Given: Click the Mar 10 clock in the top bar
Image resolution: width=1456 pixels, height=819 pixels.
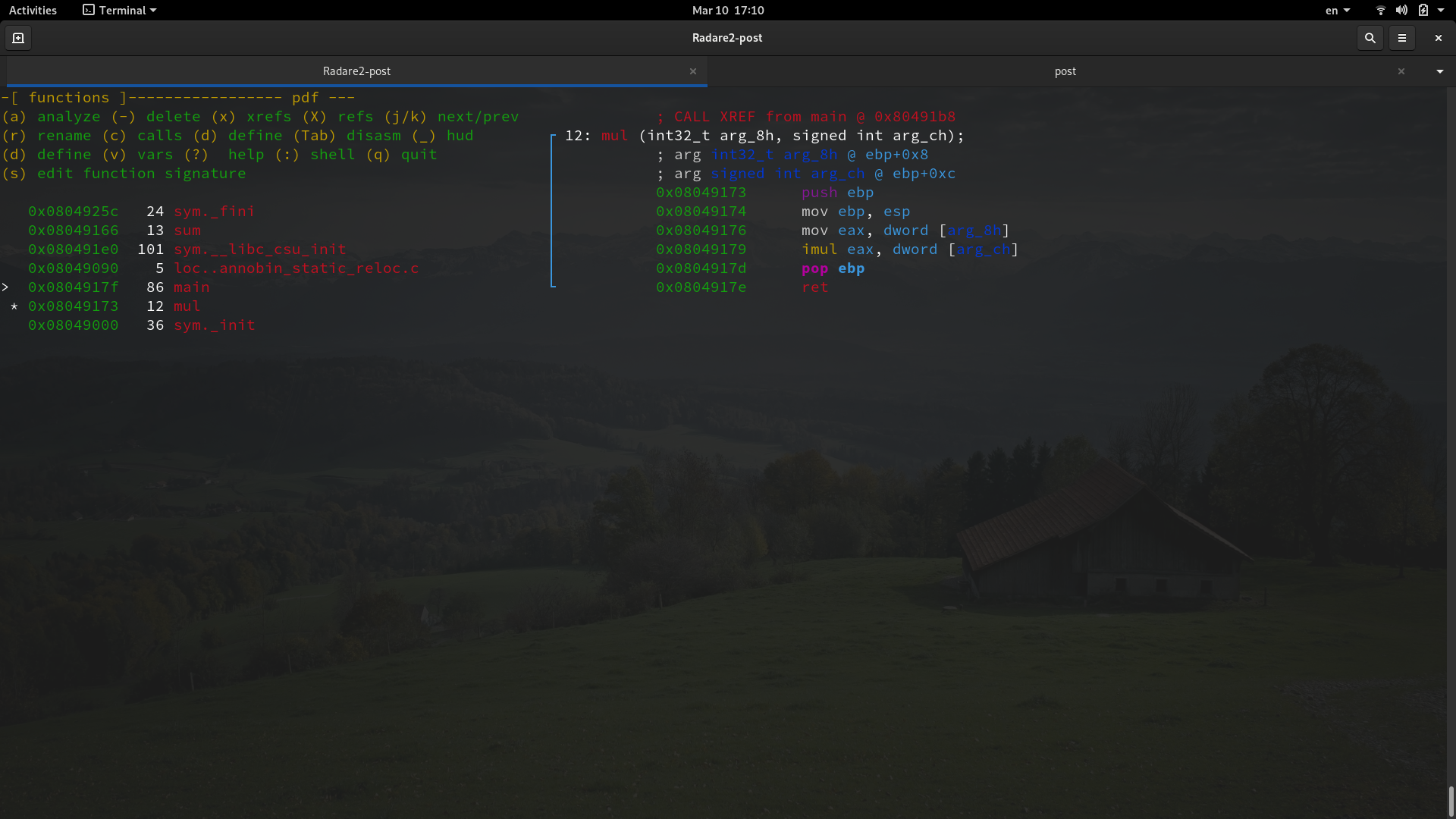Looking at the screenshot, I should [726, 10].
